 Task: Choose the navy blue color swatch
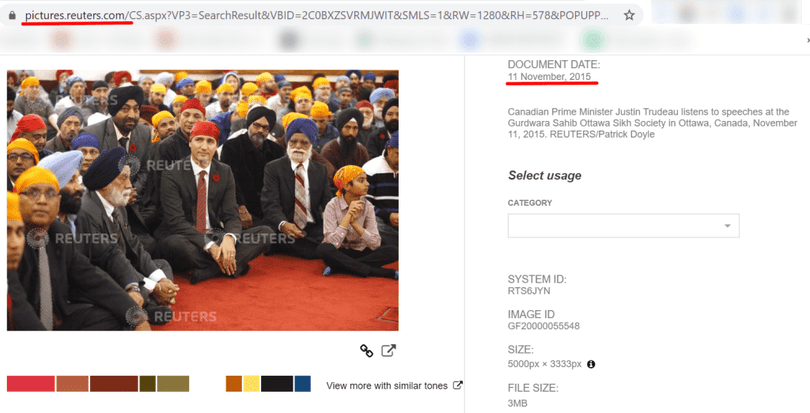click(x=302, y=384)
